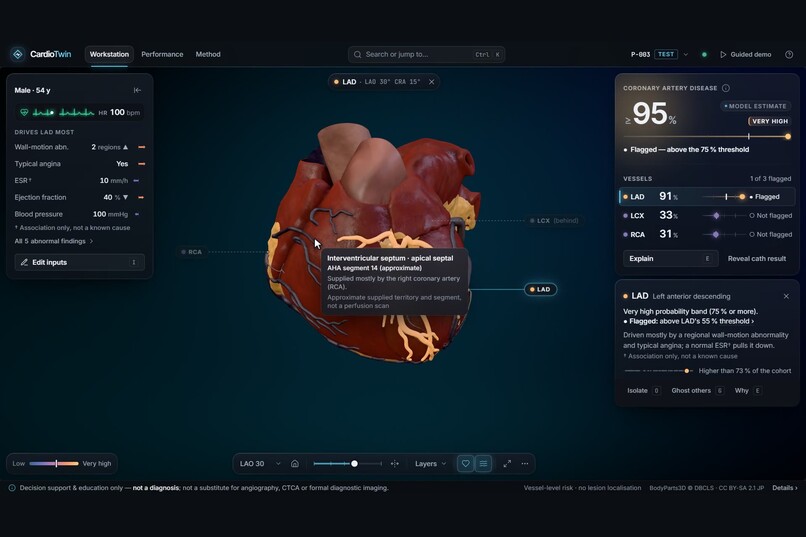Image resolution: width=806 pixels, height=537 pixels.
Task: Select the LCX vessel row
Action: pos(707,215)
